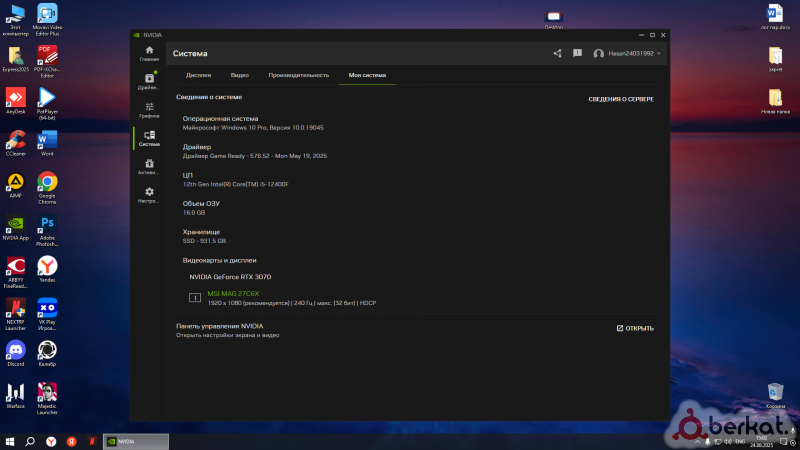Open the Производительность tab
This screenshot has width=800, height=450.
(298, 75)
